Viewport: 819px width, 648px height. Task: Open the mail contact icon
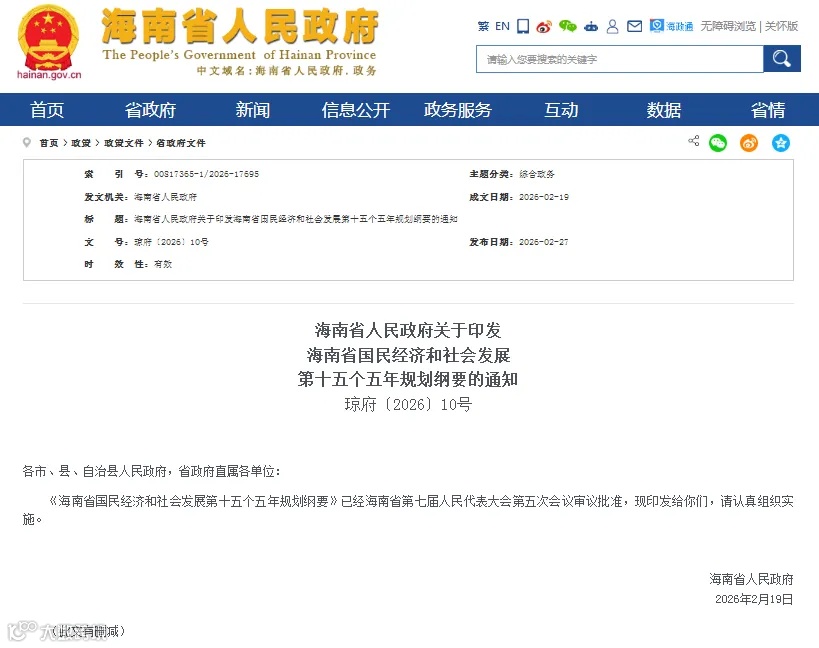(634, 26)
